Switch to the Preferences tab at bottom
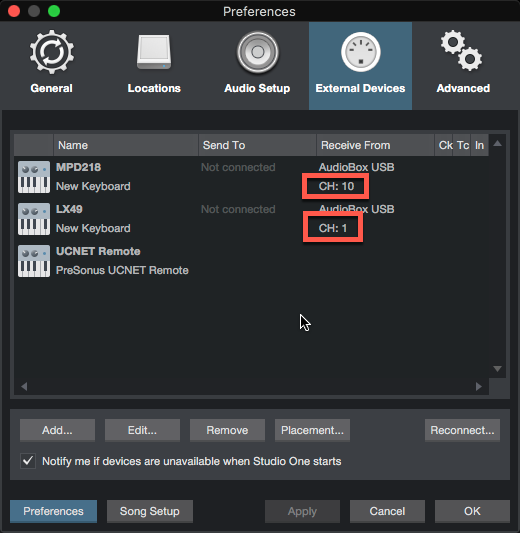The image size is (520, 533). [x=53, y=511]
